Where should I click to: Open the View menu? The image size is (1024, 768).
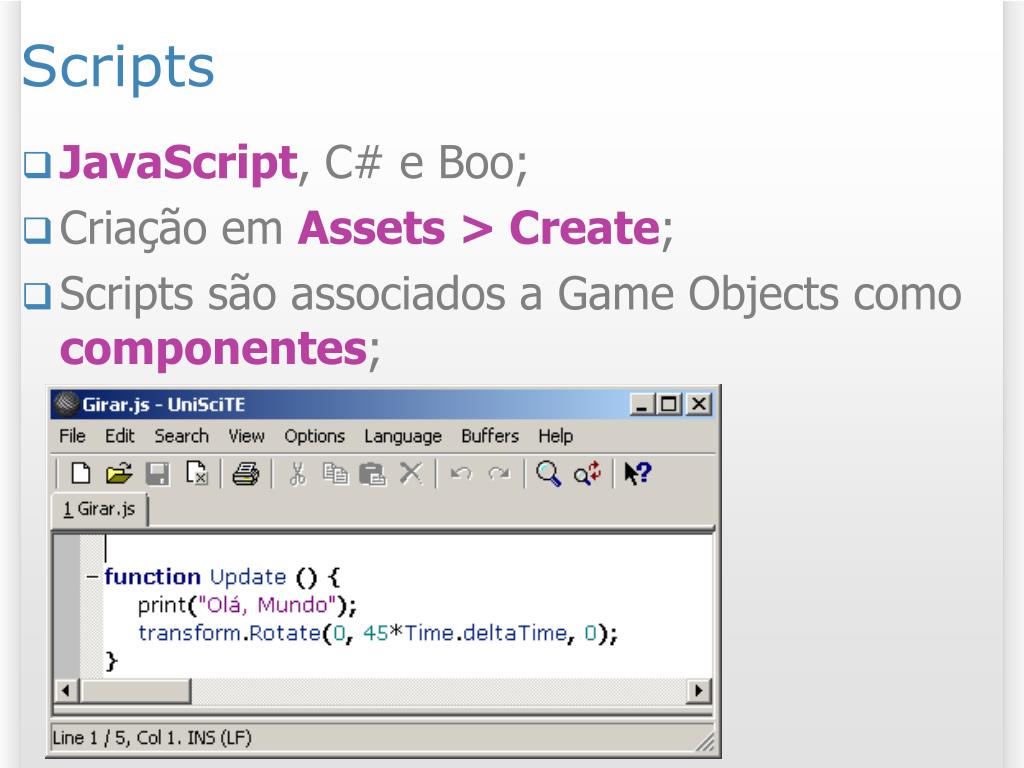(x=246, y=436)
